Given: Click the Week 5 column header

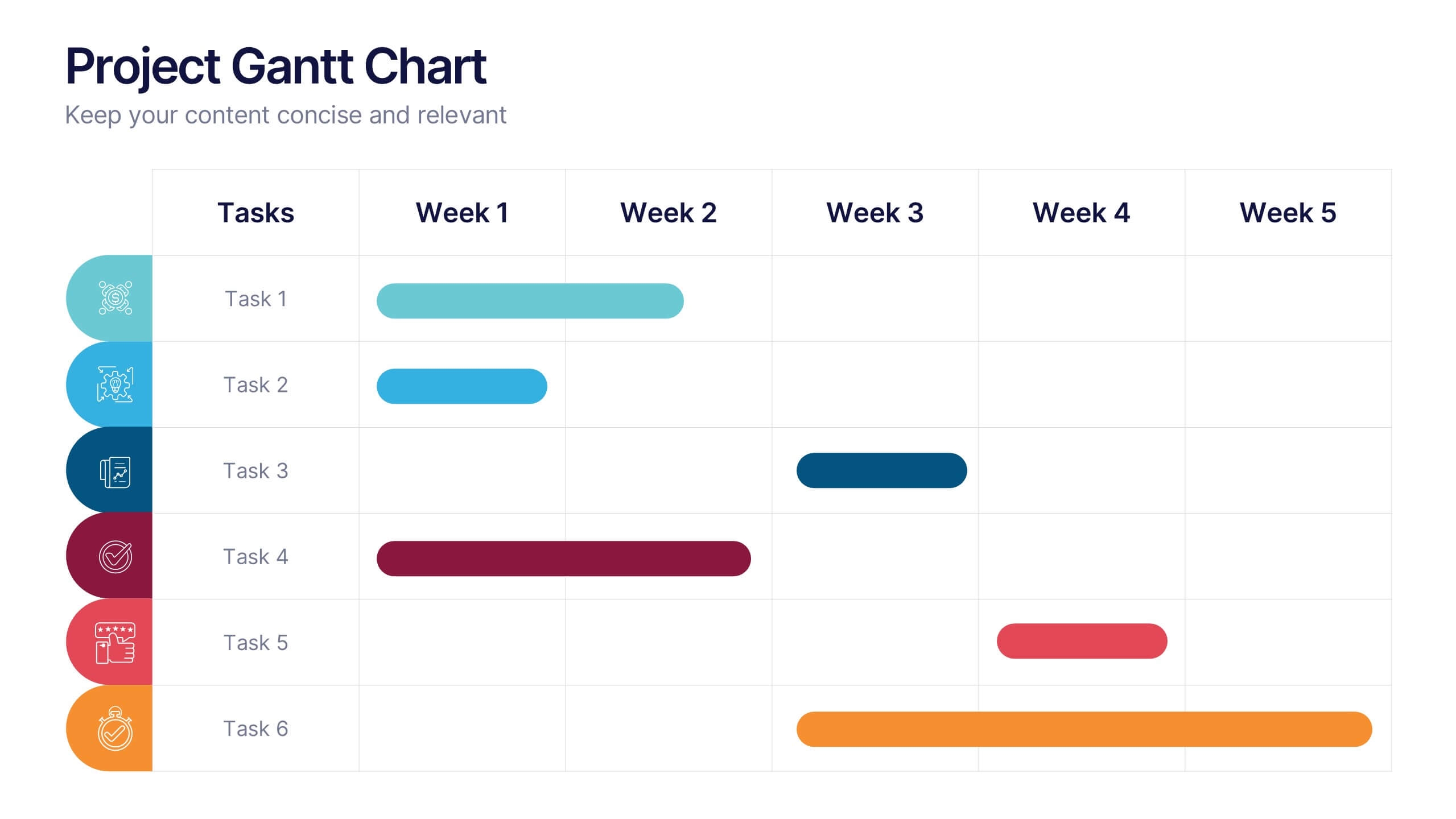Looking at the screenshot, I should click(1288, 213).
